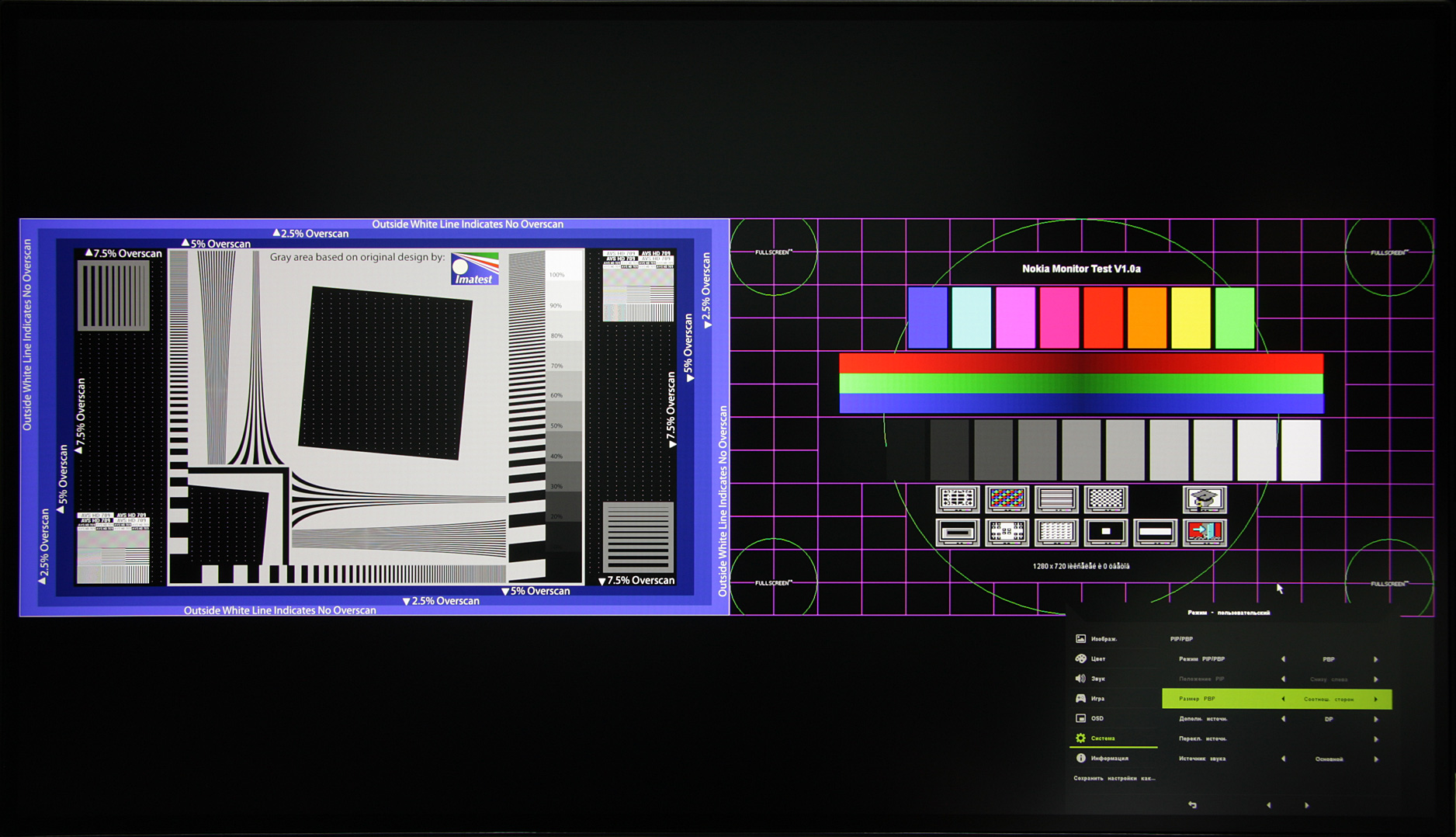Click the DP source value
The image size is (1456, 837).
pos(1329,719)
